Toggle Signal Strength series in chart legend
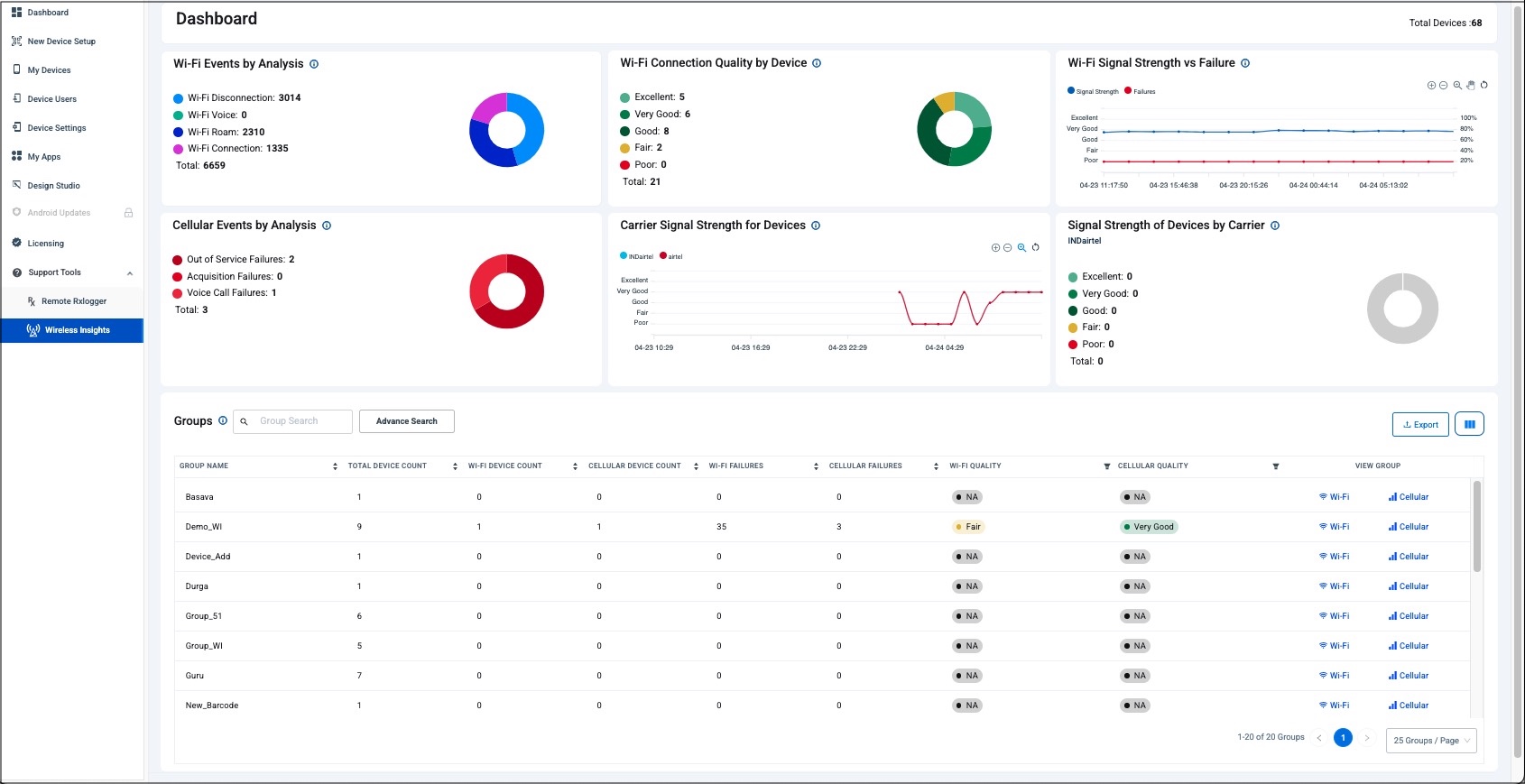1525x784 pixels. (1093, 91)
